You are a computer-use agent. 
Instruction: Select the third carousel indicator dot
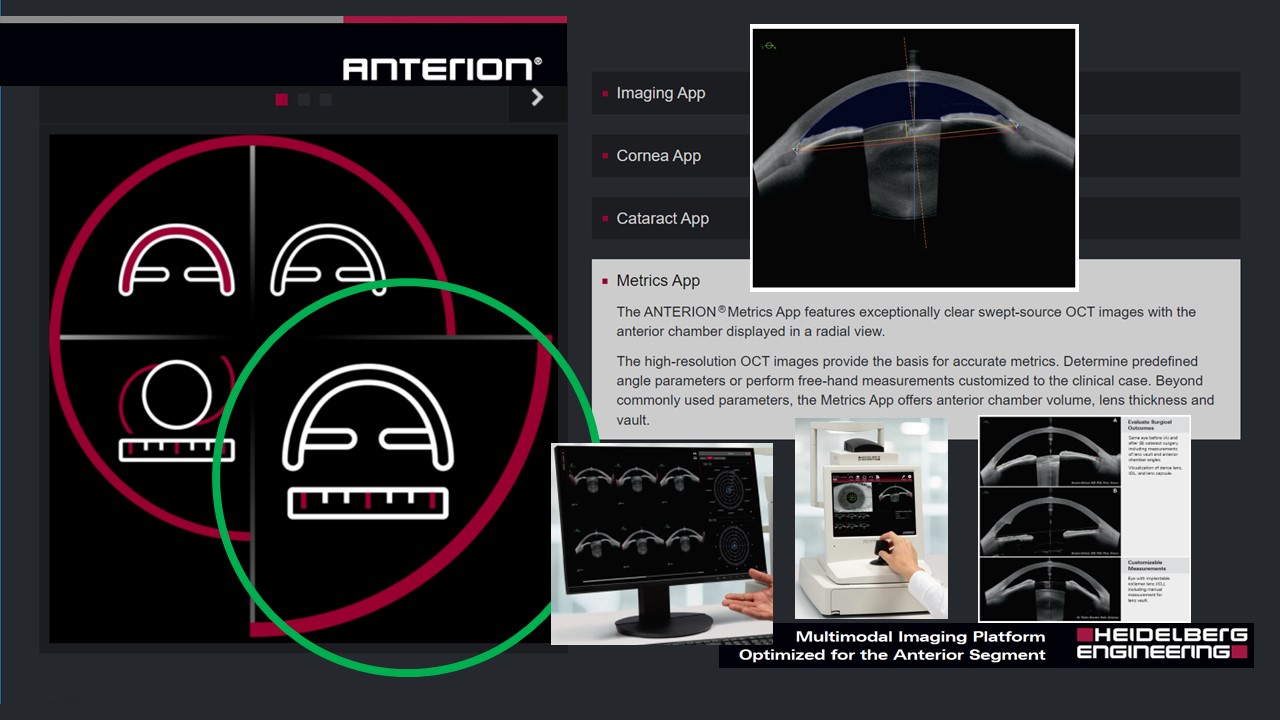(x=326, y=99)
